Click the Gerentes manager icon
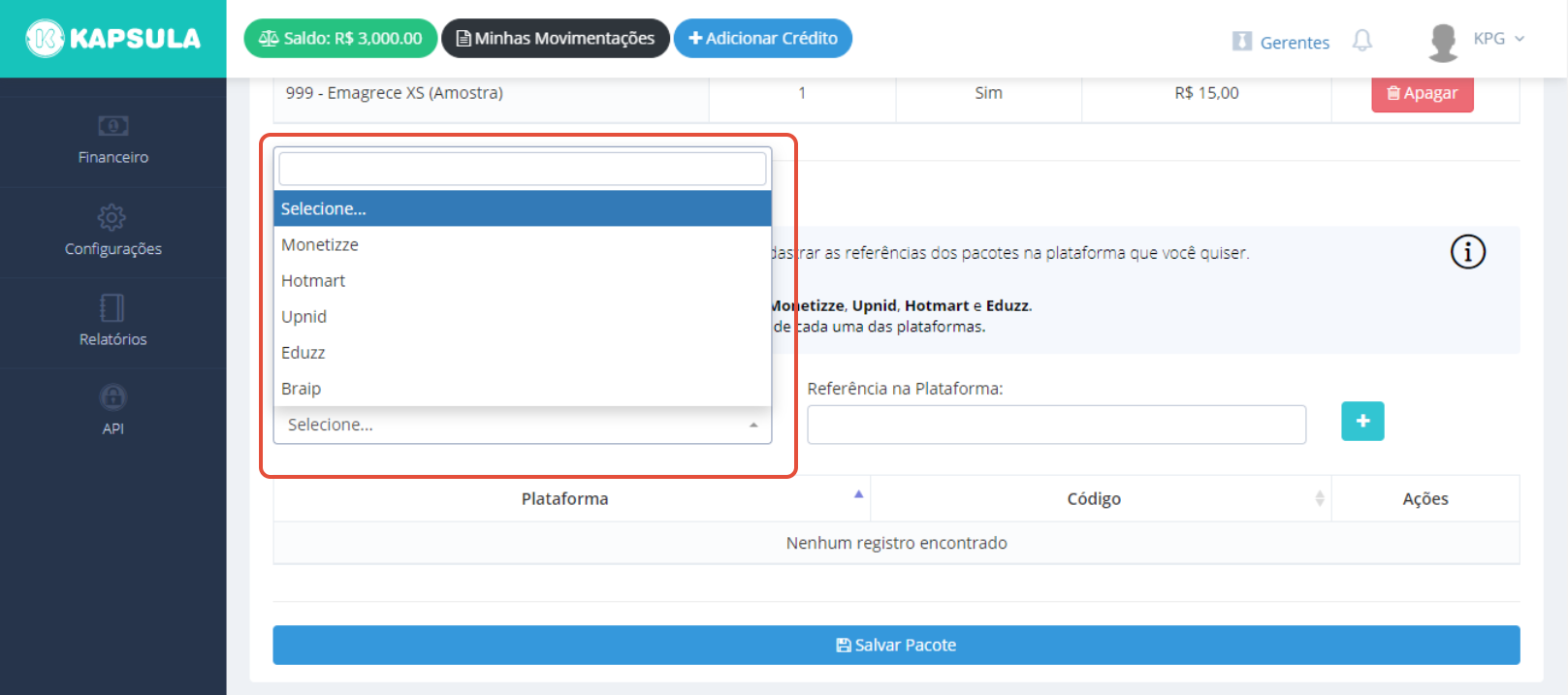This screenshot has height=695, width=1568. [1242, 42]
